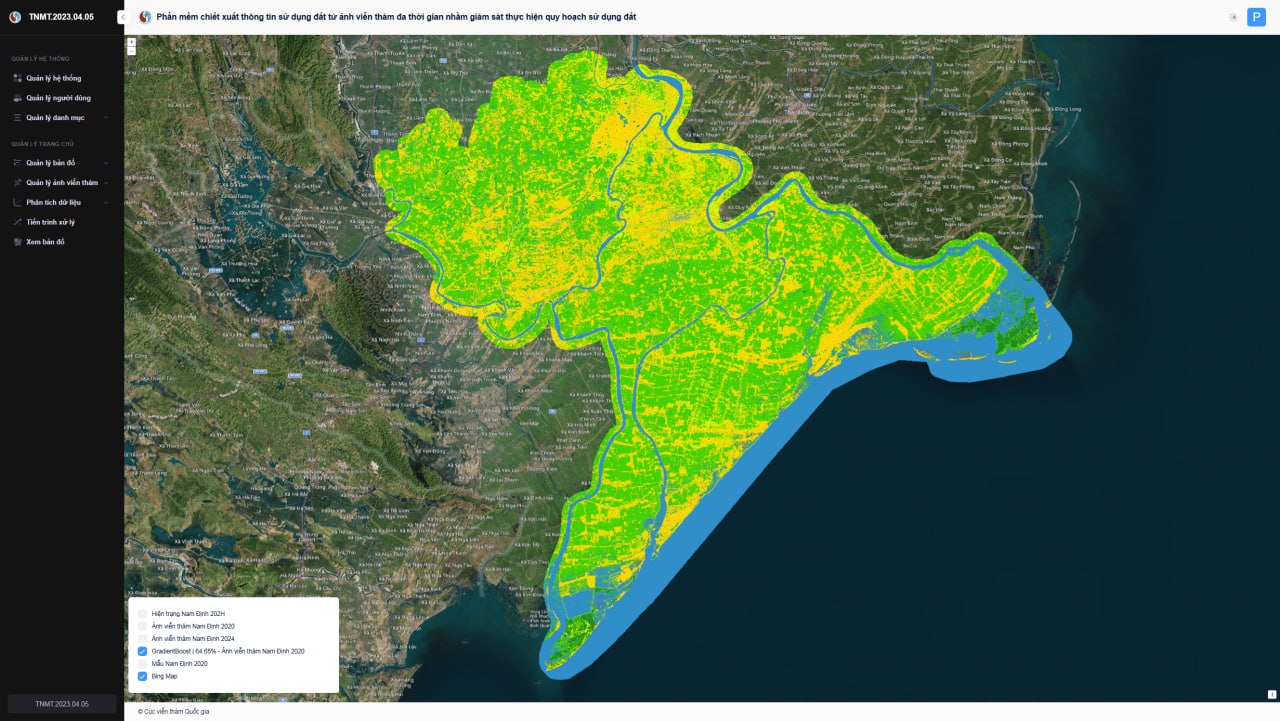Image resolution: width=1280 pixels, height=721 pixels.
Task: Expand the Phân tích dữ liệu chevron
Action: [x=106, y=202]
